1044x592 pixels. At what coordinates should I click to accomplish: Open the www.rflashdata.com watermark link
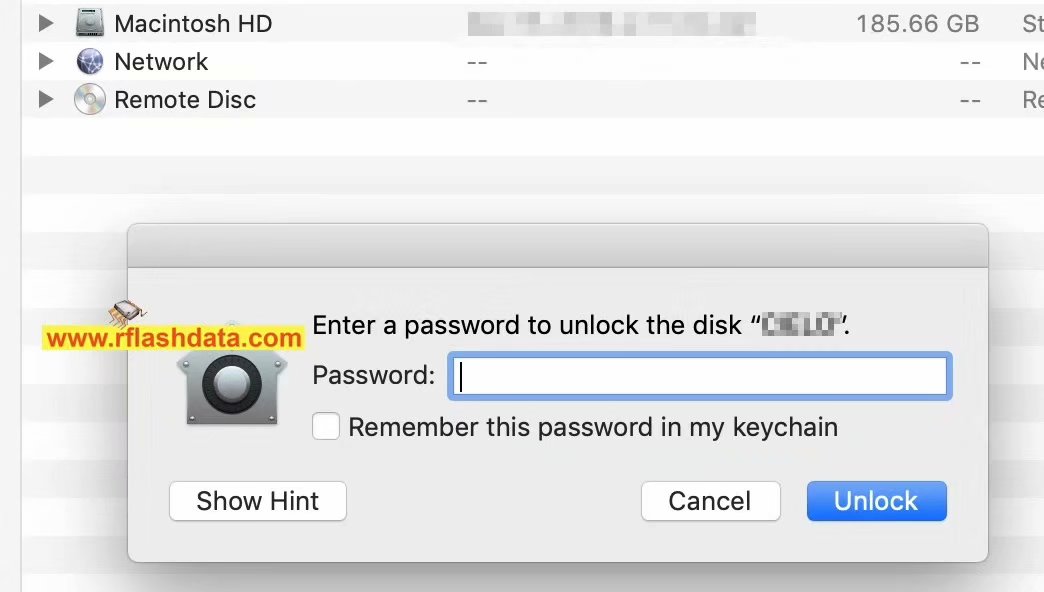174,339
